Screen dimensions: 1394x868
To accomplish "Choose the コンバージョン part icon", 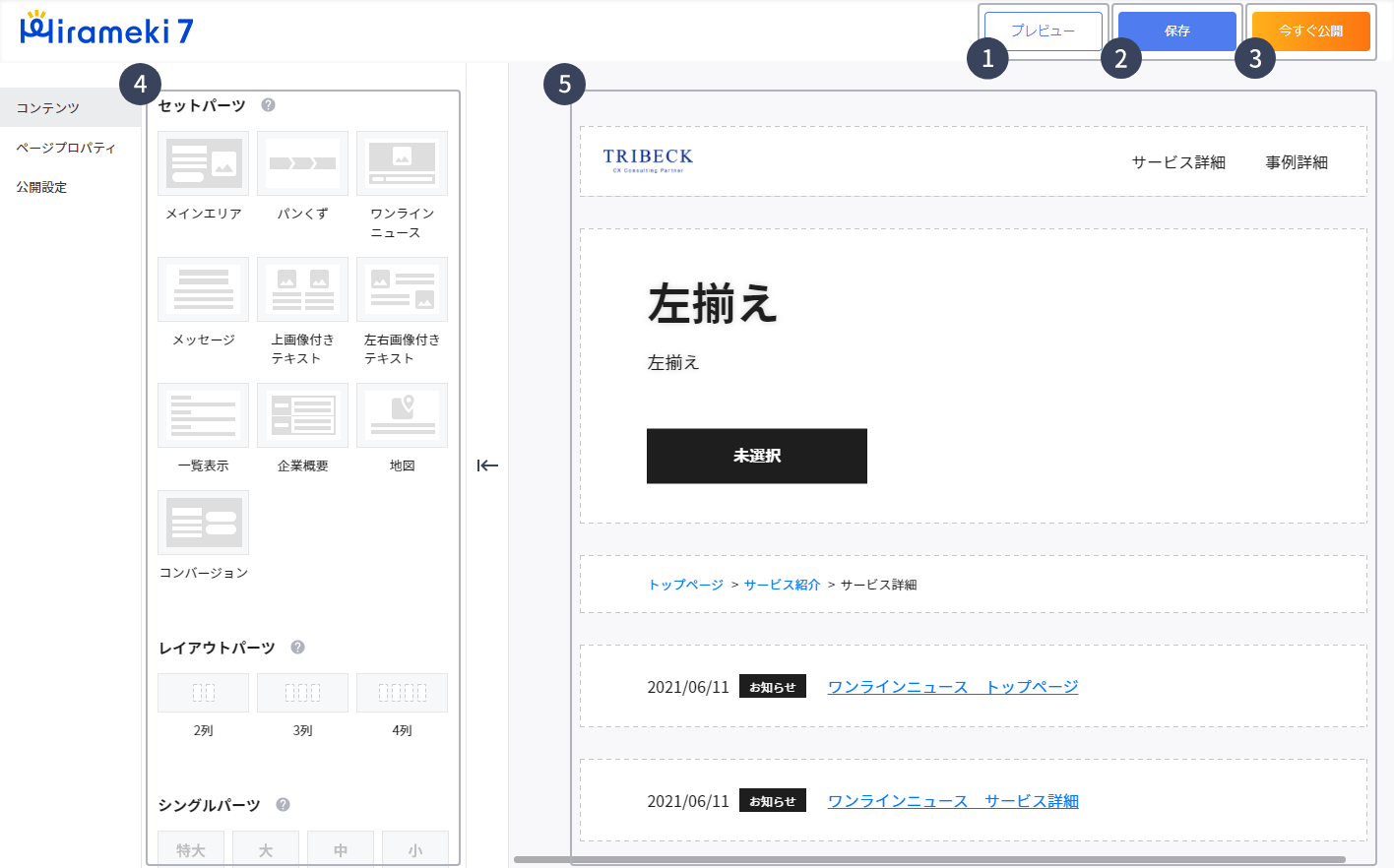I will [203, 523].
